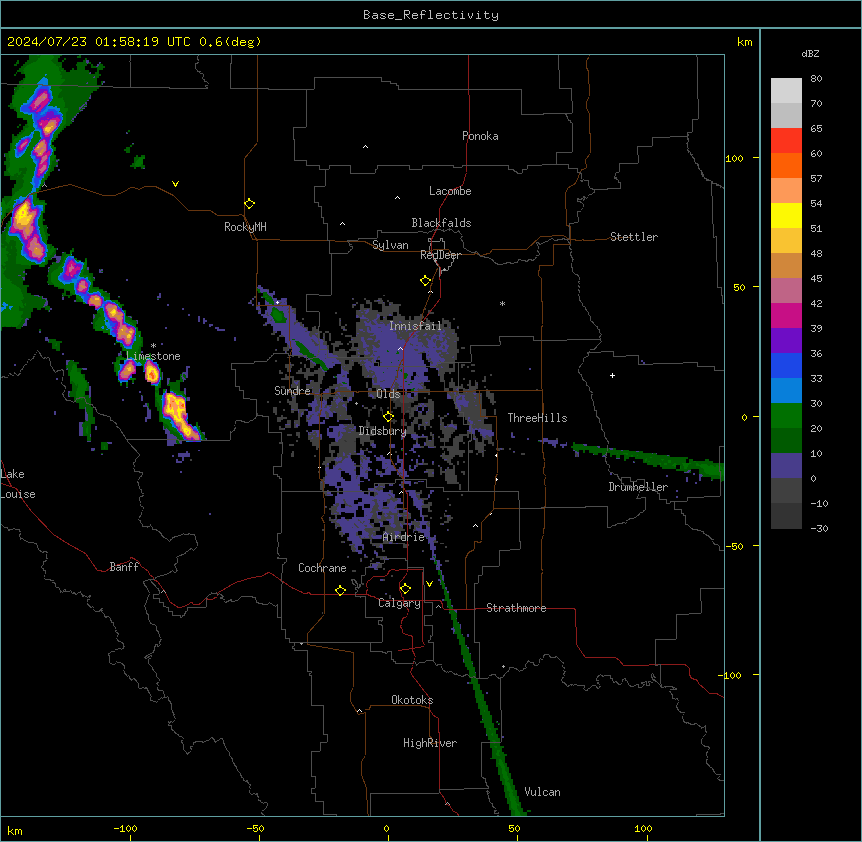Click the yellow diamond marker southeast of Cochrane
Viewport: 862px width, 842px height.
tap(340, 590)
